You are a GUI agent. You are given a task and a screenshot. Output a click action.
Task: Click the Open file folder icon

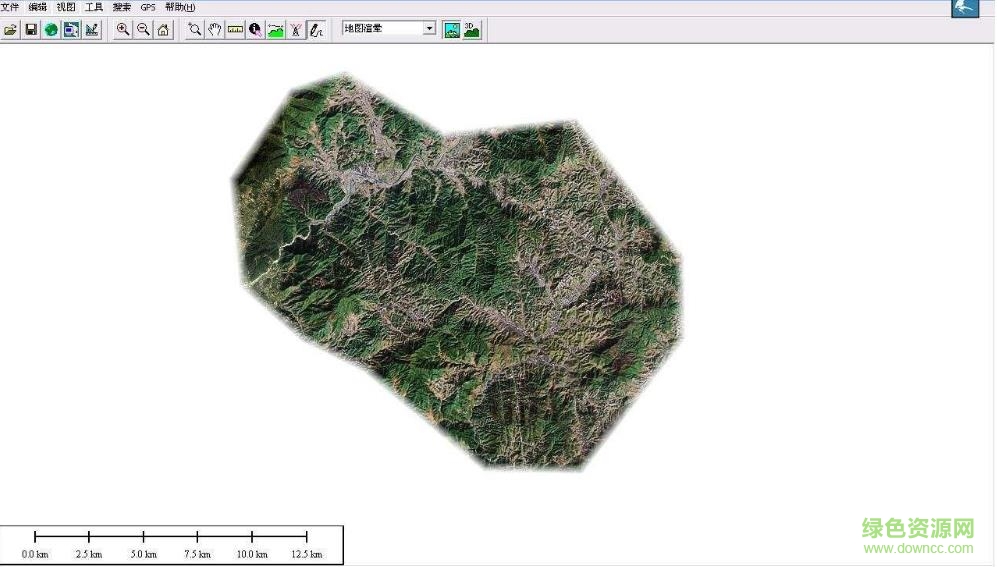pos(11,29)
